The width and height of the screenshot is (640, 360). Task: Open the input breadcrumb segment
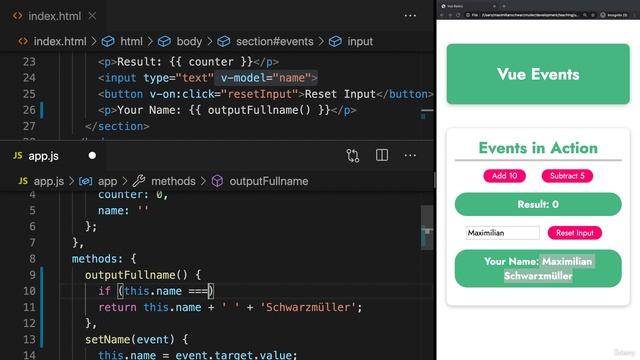tap(360, 41)
